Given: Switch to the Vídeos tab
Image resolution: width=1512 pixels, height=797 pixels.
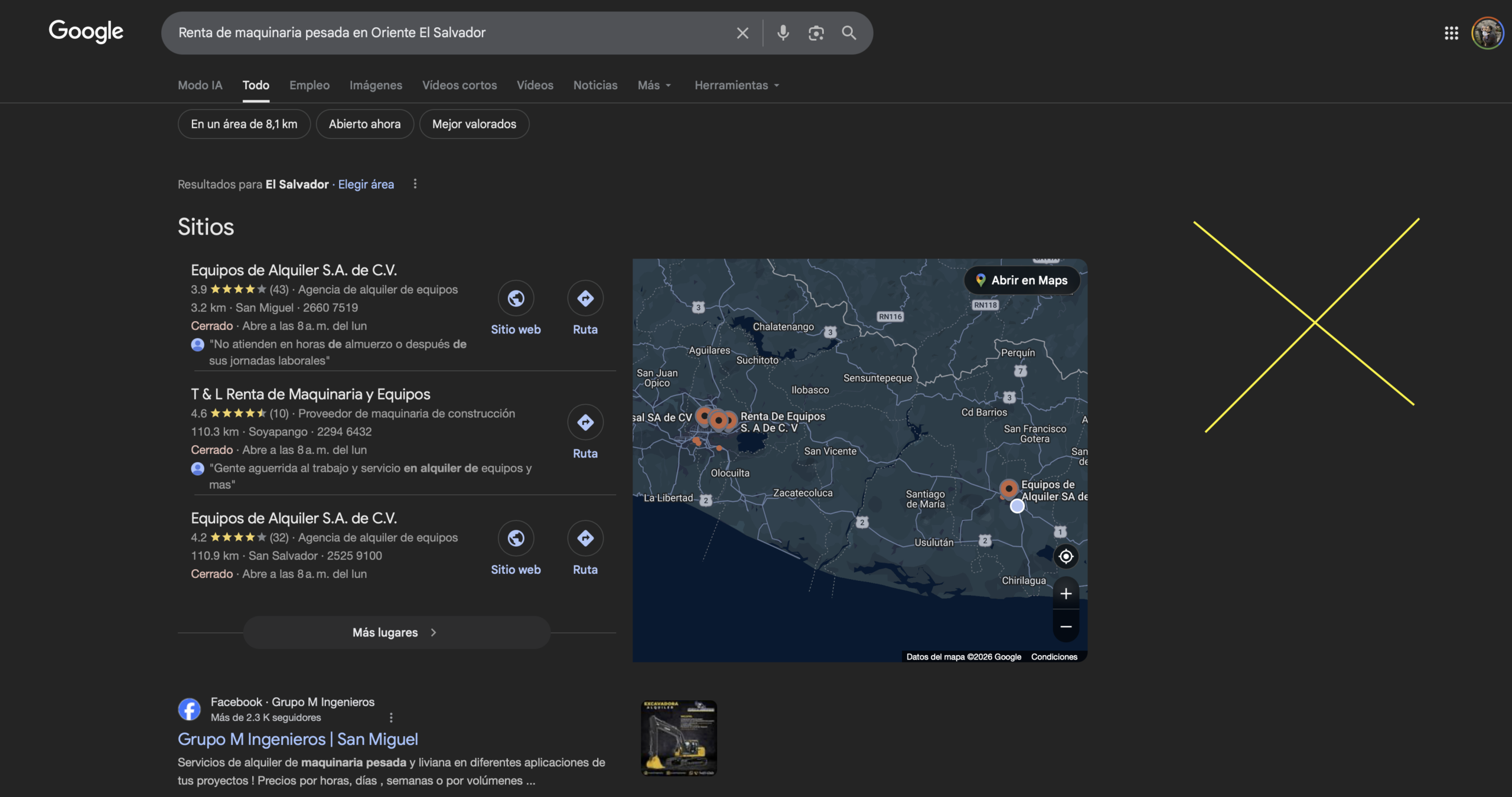Looking at the screenshot, I should (535, 85).
